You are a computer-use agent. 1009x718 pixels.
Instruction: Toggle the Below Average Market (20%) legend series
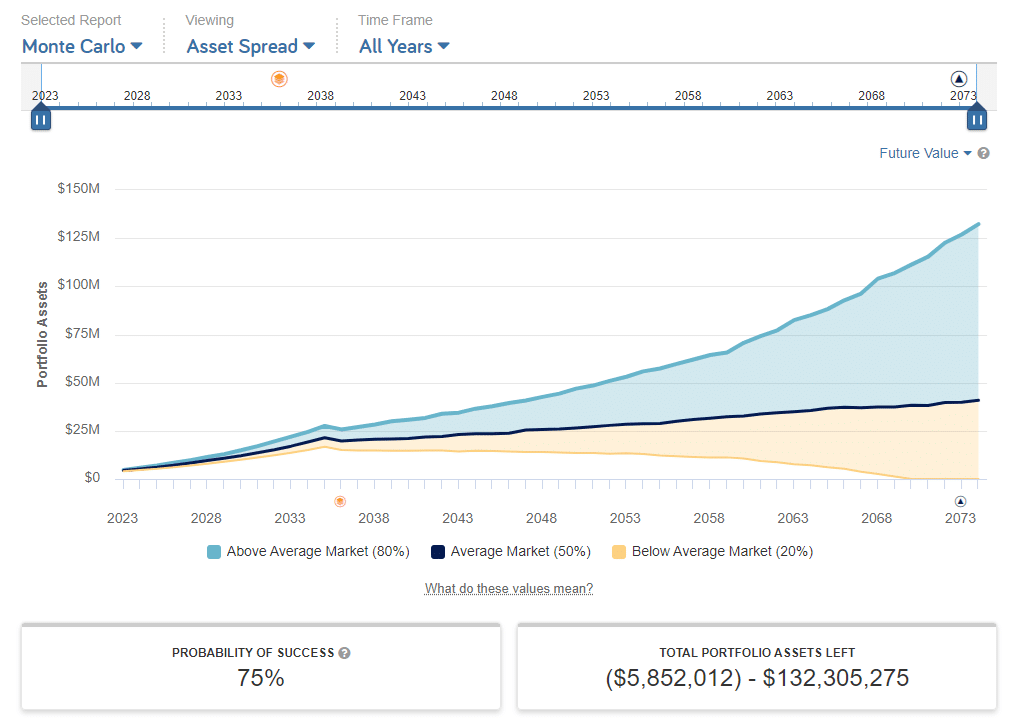pos(711,551)
